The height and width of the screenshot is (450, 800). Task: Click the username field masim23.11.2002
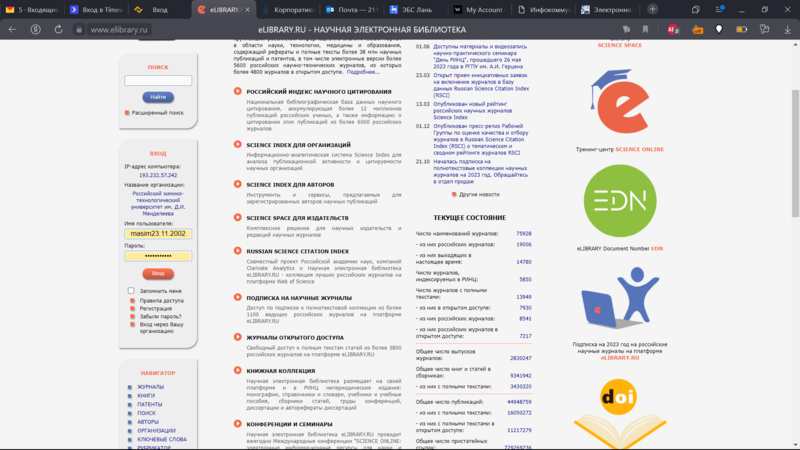(x=158, y=234)
